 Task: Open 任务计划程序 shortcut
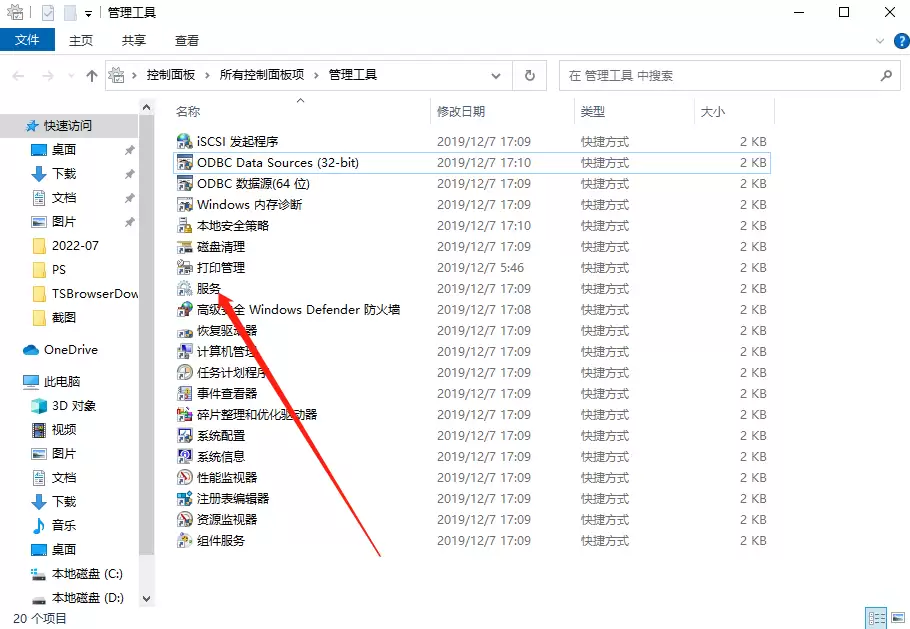(x=226, y=372)
